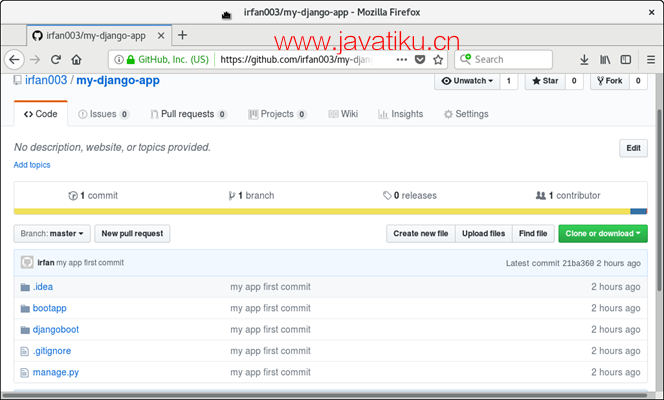Open the Pull requests tab
This screenshot has width=664, height=400.
coord(188,114)
